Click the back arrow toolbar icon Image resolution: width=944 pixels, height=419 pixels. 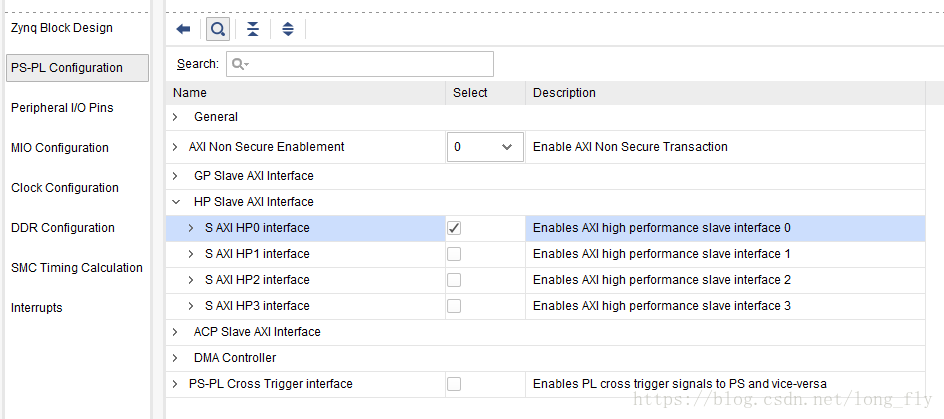(x=183, y=29)
